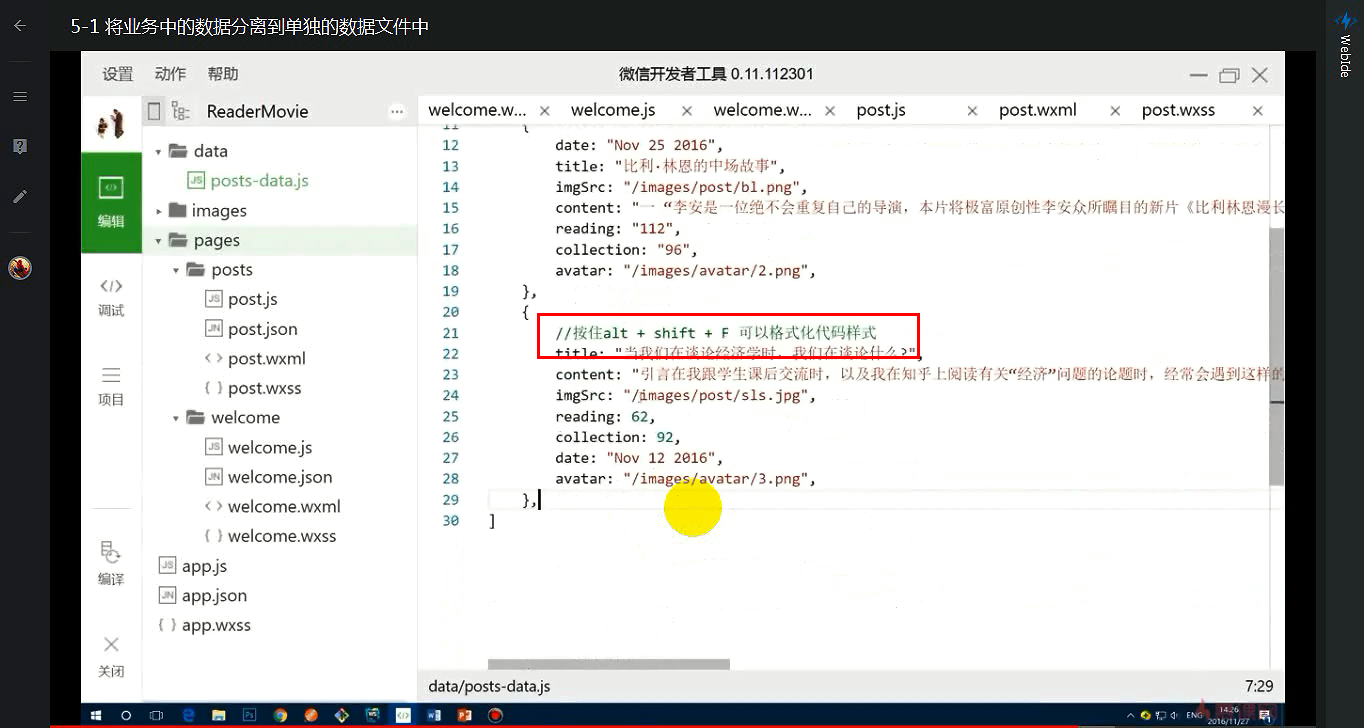Open the WebIDE panel on the right edge
The width and height of the screenshot is (1364, 728).
[1345, 44]
